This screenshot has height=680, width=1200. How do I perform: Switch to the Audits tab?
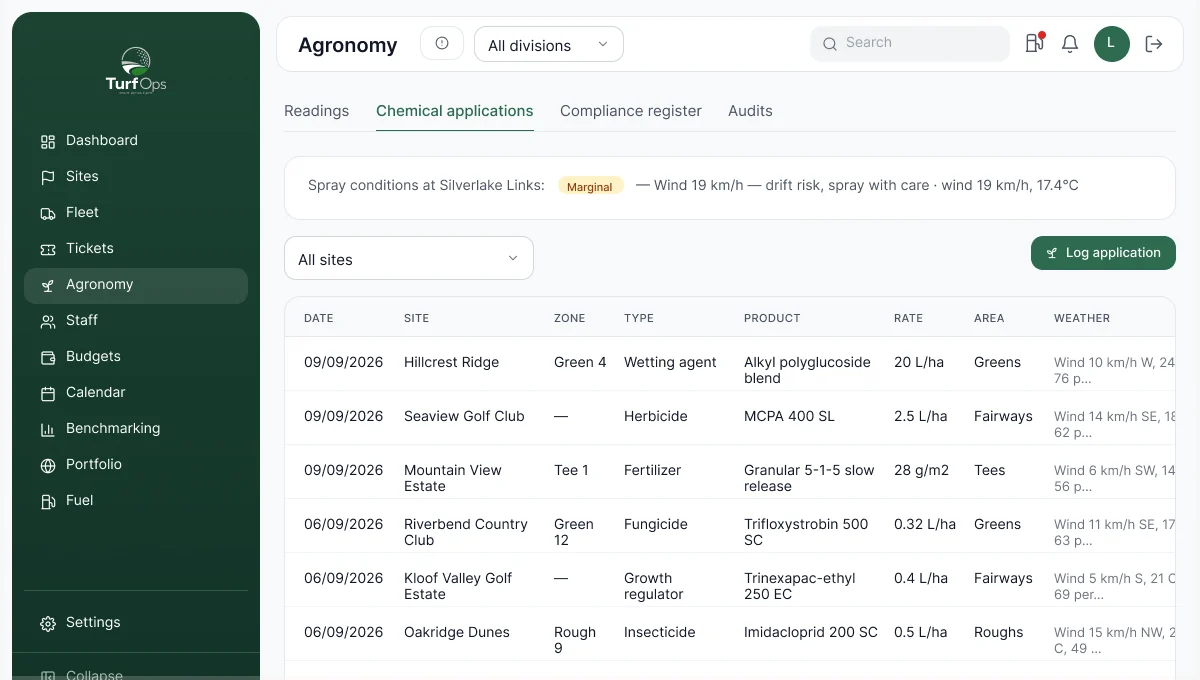coord(750,111)
